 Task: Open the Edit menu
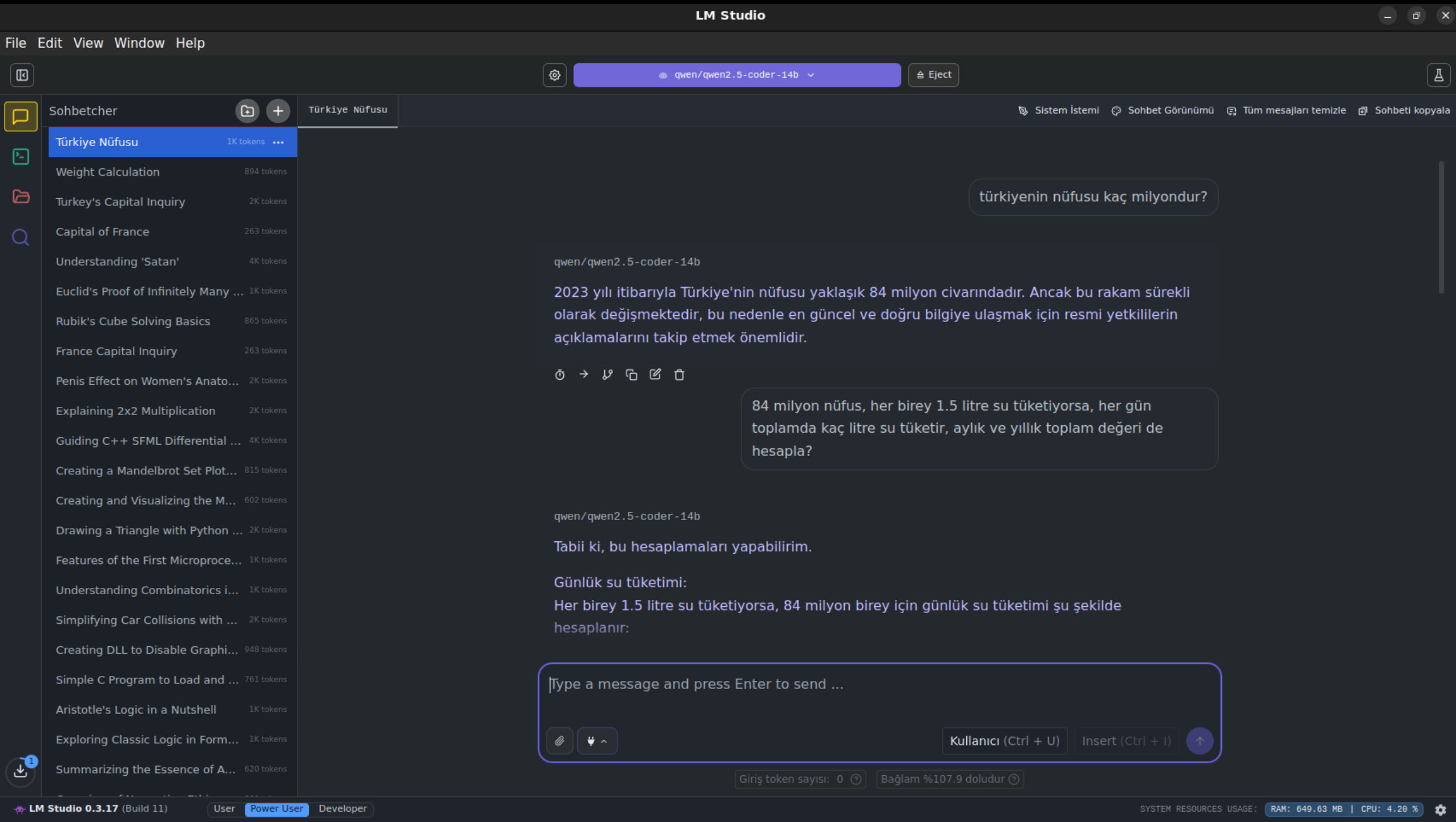[x=50, y=43]
